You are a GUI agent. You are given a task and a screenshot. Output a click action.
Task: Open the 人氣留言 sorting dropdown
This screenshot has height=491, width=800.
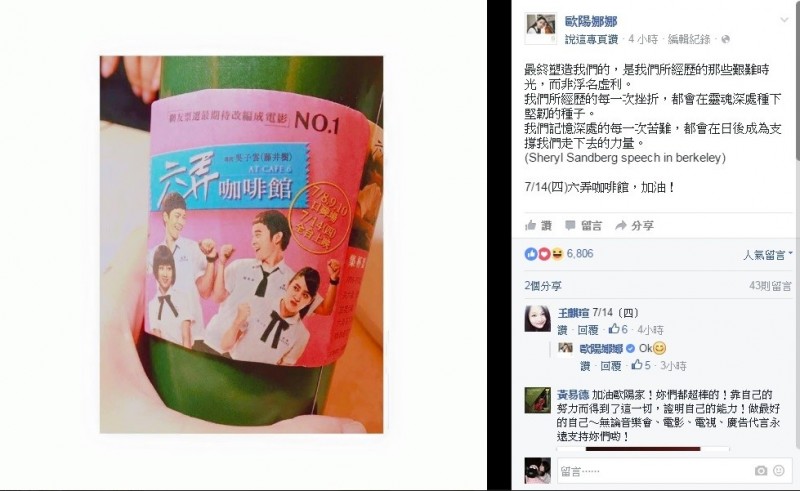pos(767,255)
